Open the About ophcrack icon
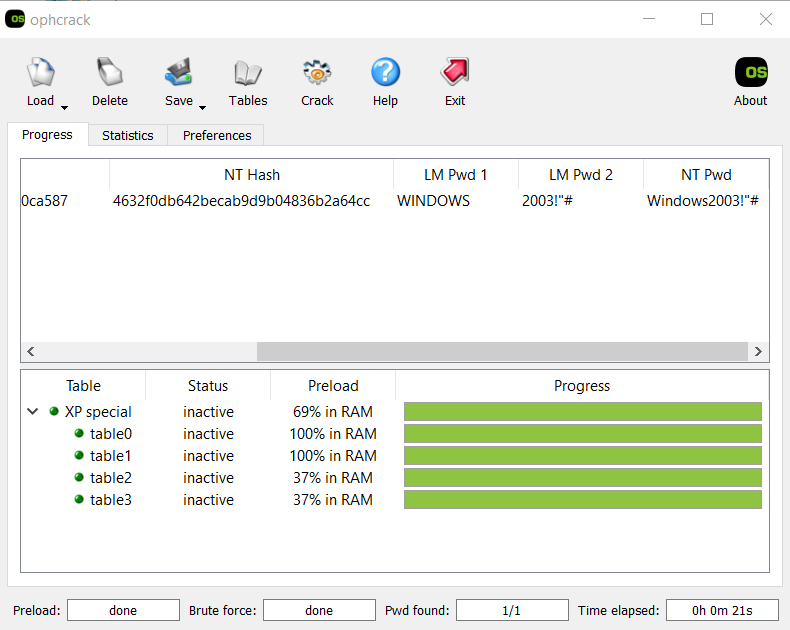The image size is (790, 630). pos(751,72)
